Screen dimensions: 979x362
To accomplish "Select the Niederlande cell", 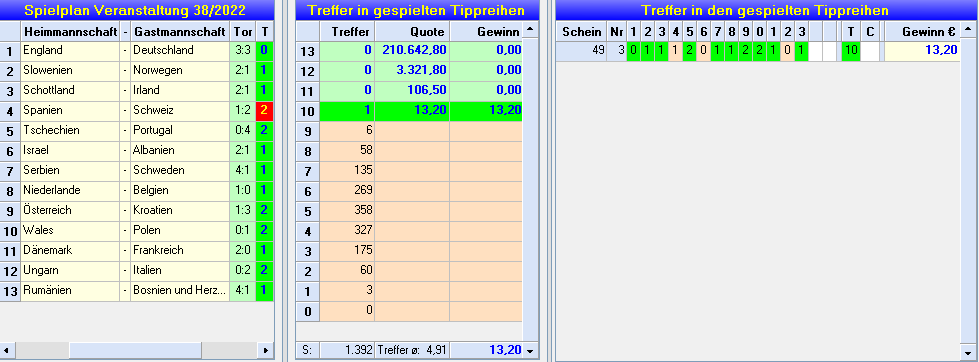I will pyautogui.click(x=70, y=190).
